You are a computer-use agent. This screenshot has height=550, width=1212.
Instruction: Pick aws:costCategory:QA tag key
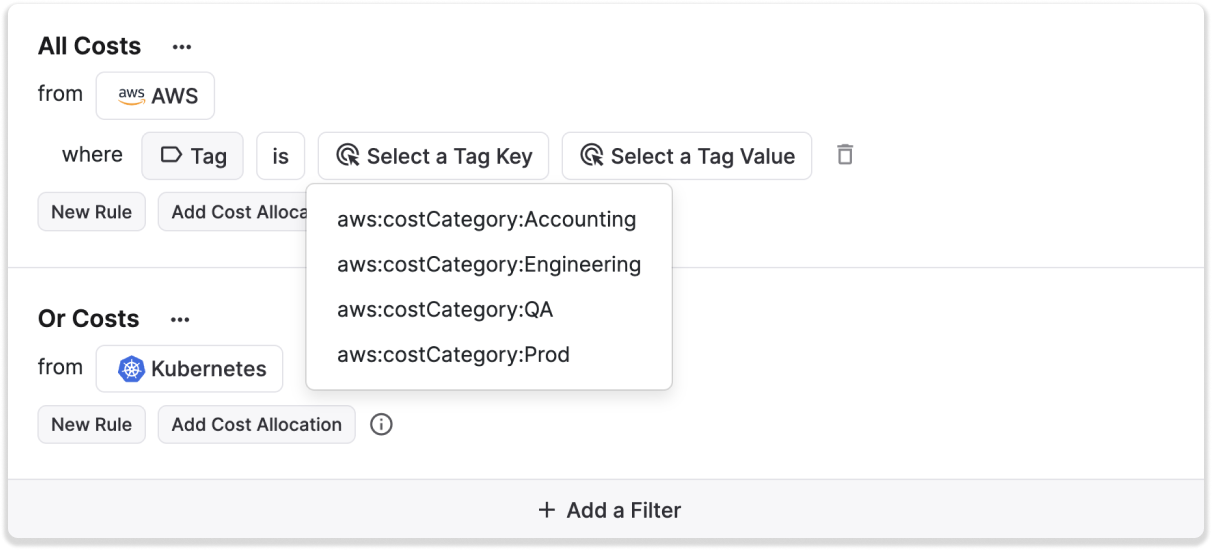coord(445,309)
